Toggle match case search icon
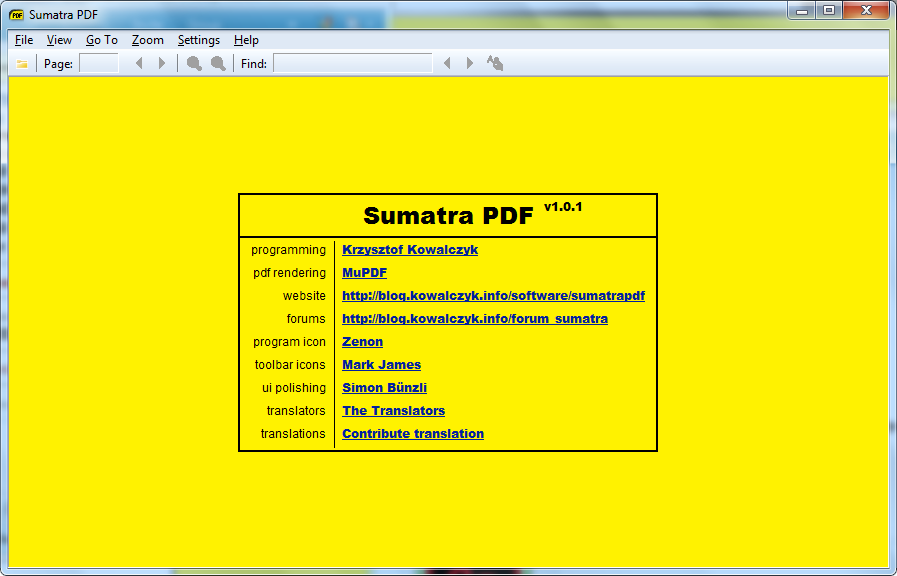The image size is (897, 576). (495, 63)
